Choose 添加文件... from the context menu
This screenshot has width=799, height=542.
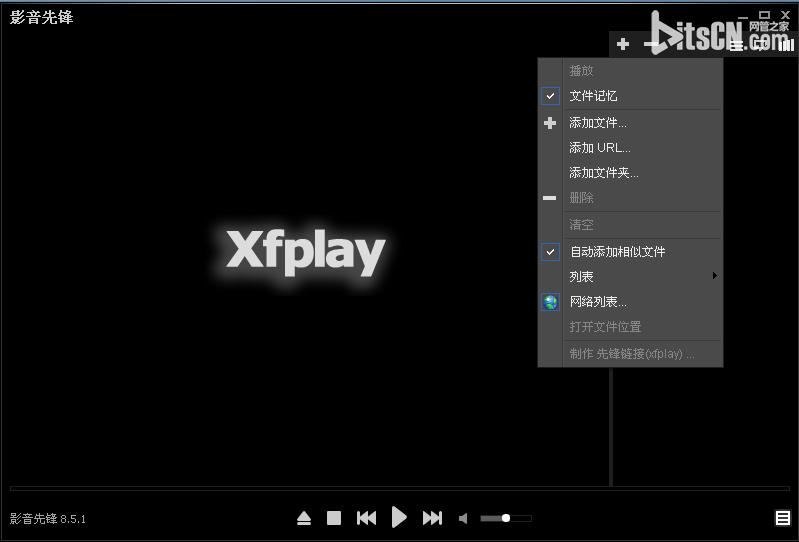(x=631, y=123)
